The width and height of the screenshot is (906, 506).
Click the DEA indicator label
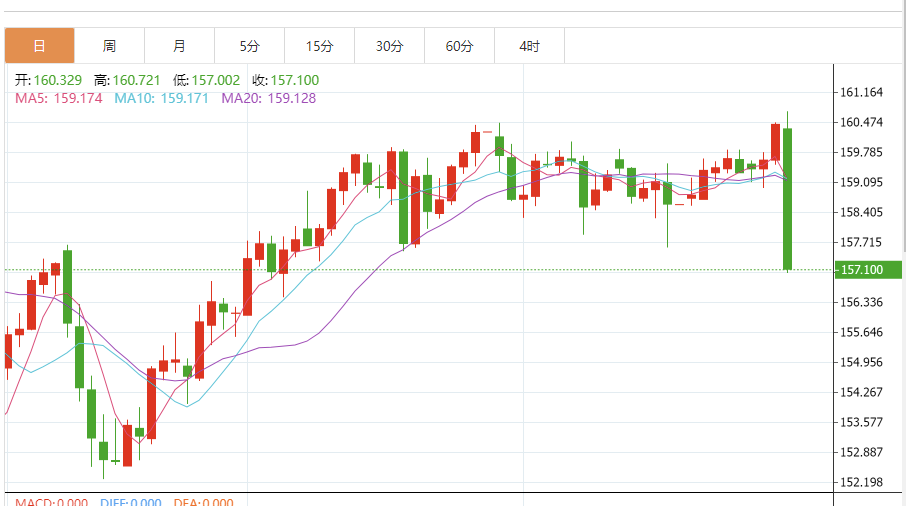(x=204, y=502)
